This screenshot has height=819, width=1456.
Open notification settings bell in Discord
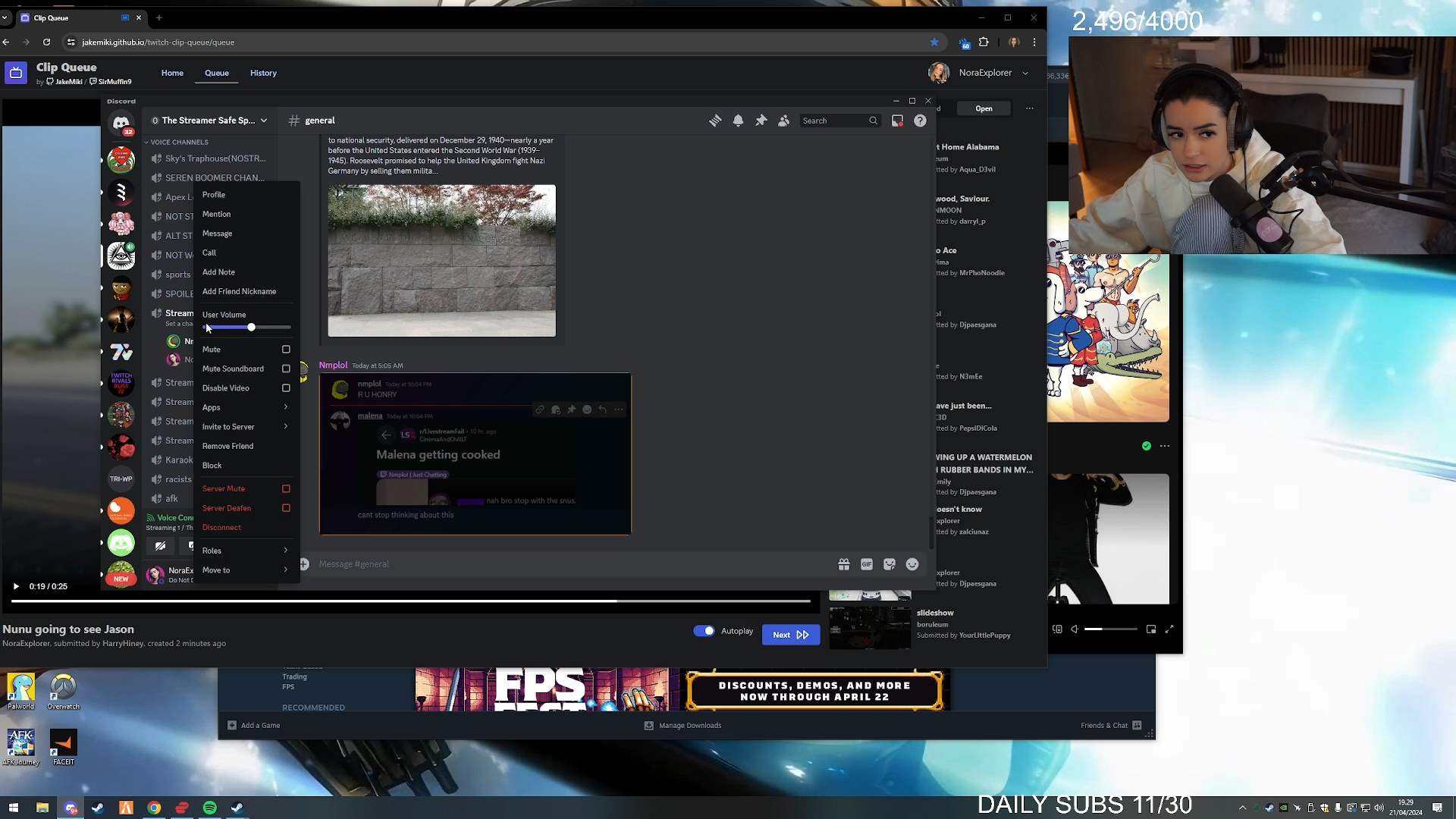point(738,121)
